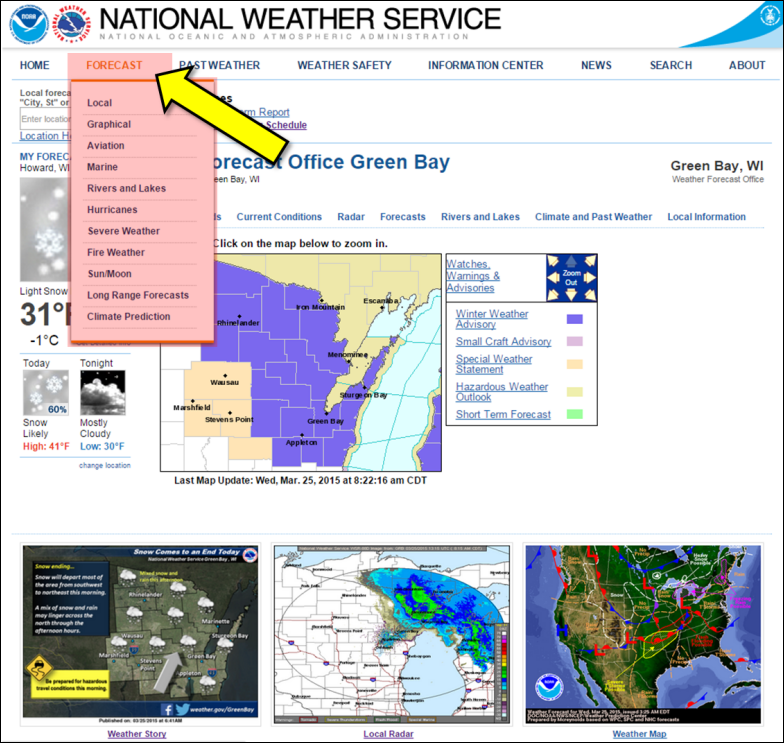Open the SEARCH menu
The image size is (784, 743).
pyautogui.click(x=671, y=65)
